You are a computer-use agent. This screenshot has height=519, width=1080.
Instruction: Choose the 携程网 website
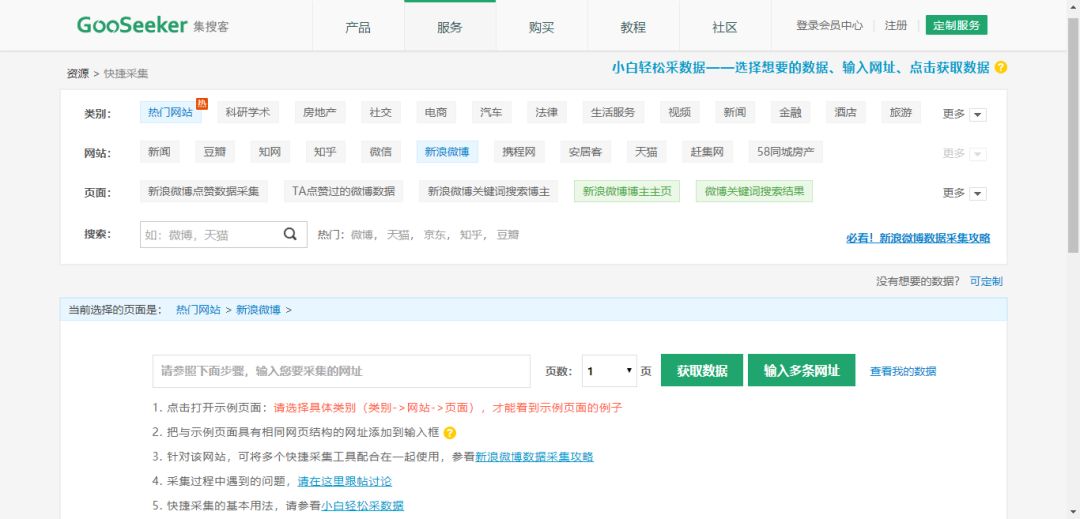pos(519,152)
